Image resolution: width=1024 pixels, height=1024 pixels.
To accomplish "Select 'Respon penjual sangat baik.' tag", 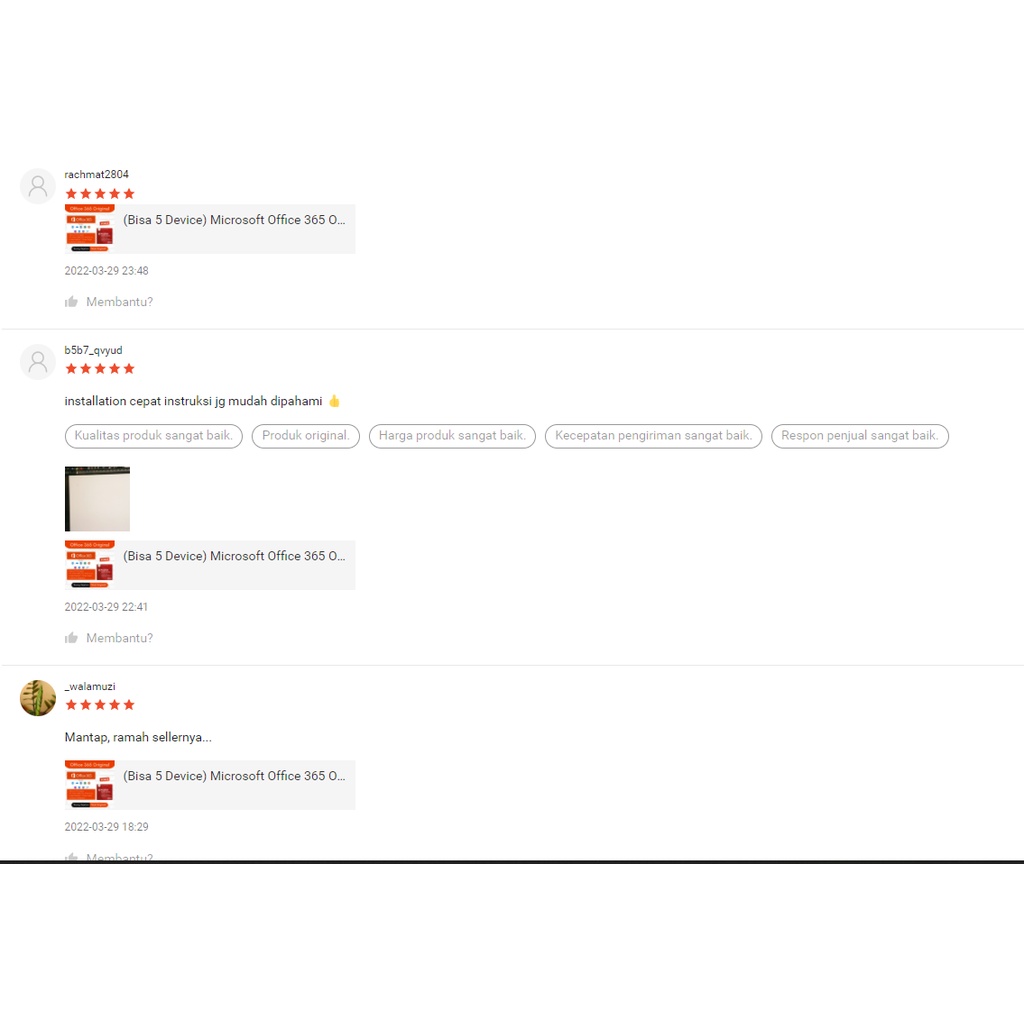I will pyautogui.click(x=859, y=436).
